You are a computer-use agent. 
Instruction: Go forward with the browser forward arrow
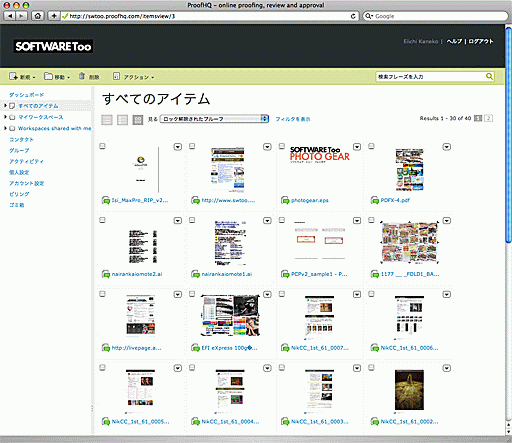(21, 16)
